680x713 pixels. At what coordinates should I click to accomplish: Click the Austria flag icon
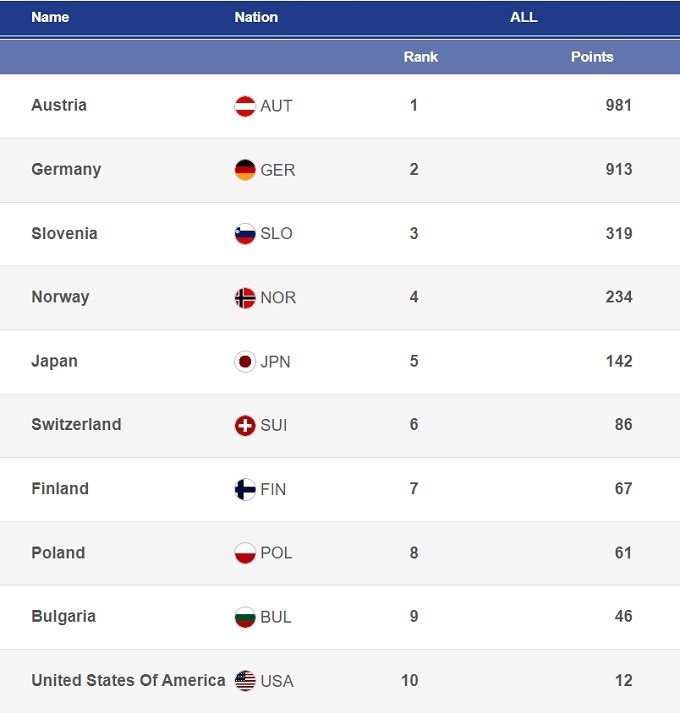[x=245, y=106]
